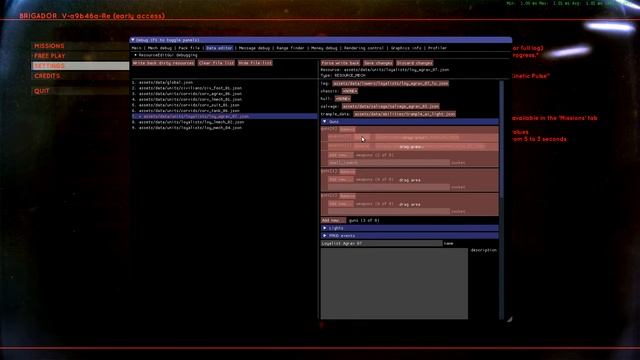Image resolution: width=640 pixels, height=360 pixels.
Task: Open the FREE PLAY menu entry
Action: point(50,56)
